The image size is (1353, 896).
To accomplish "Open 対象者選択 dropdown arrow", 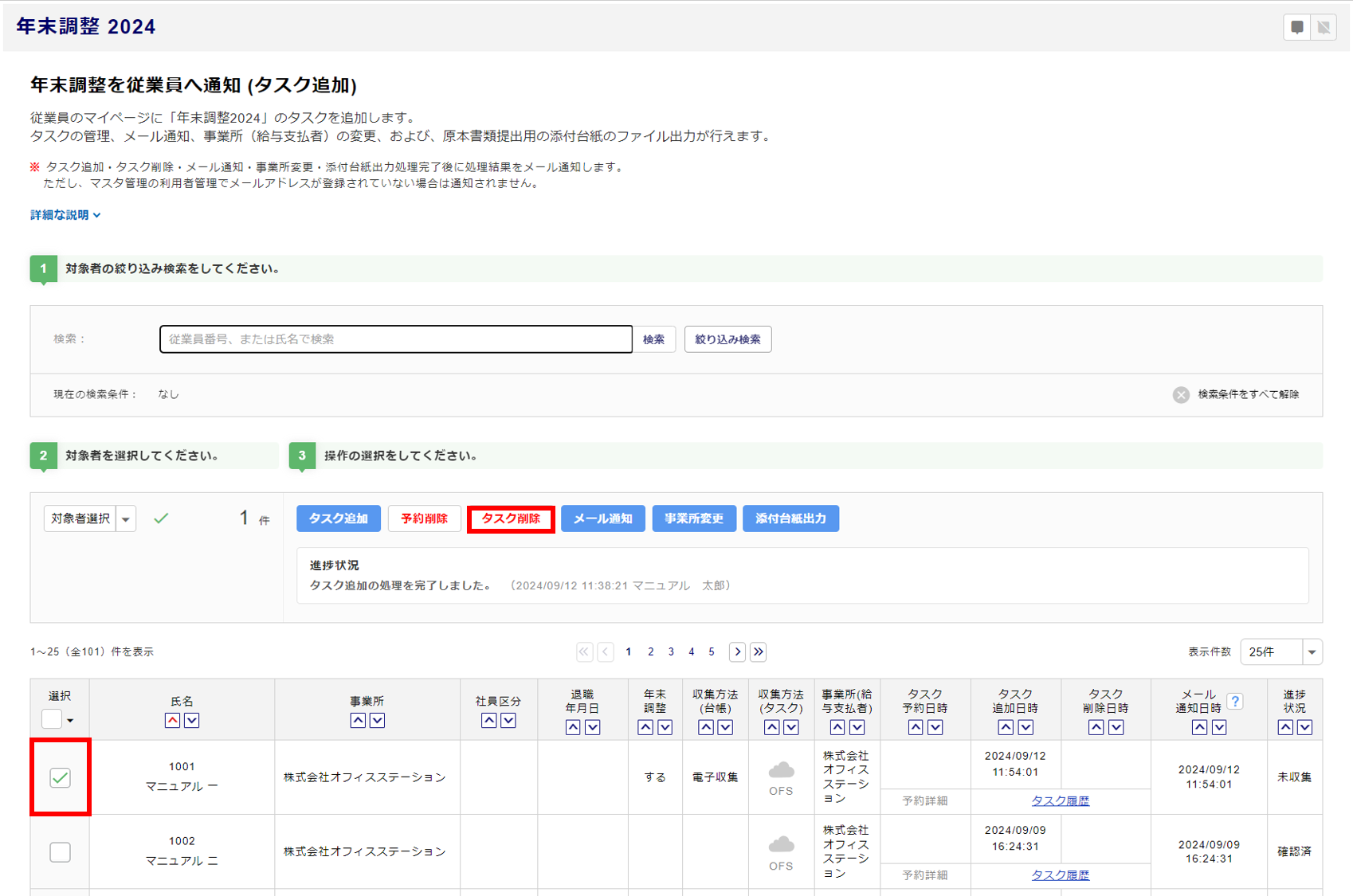I will coord(126,519).
